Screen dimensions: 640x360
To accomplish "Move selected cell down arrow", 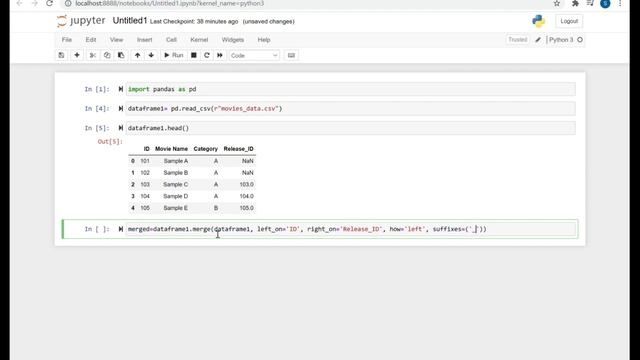I will pyautogui.click(x=151, y=55).
